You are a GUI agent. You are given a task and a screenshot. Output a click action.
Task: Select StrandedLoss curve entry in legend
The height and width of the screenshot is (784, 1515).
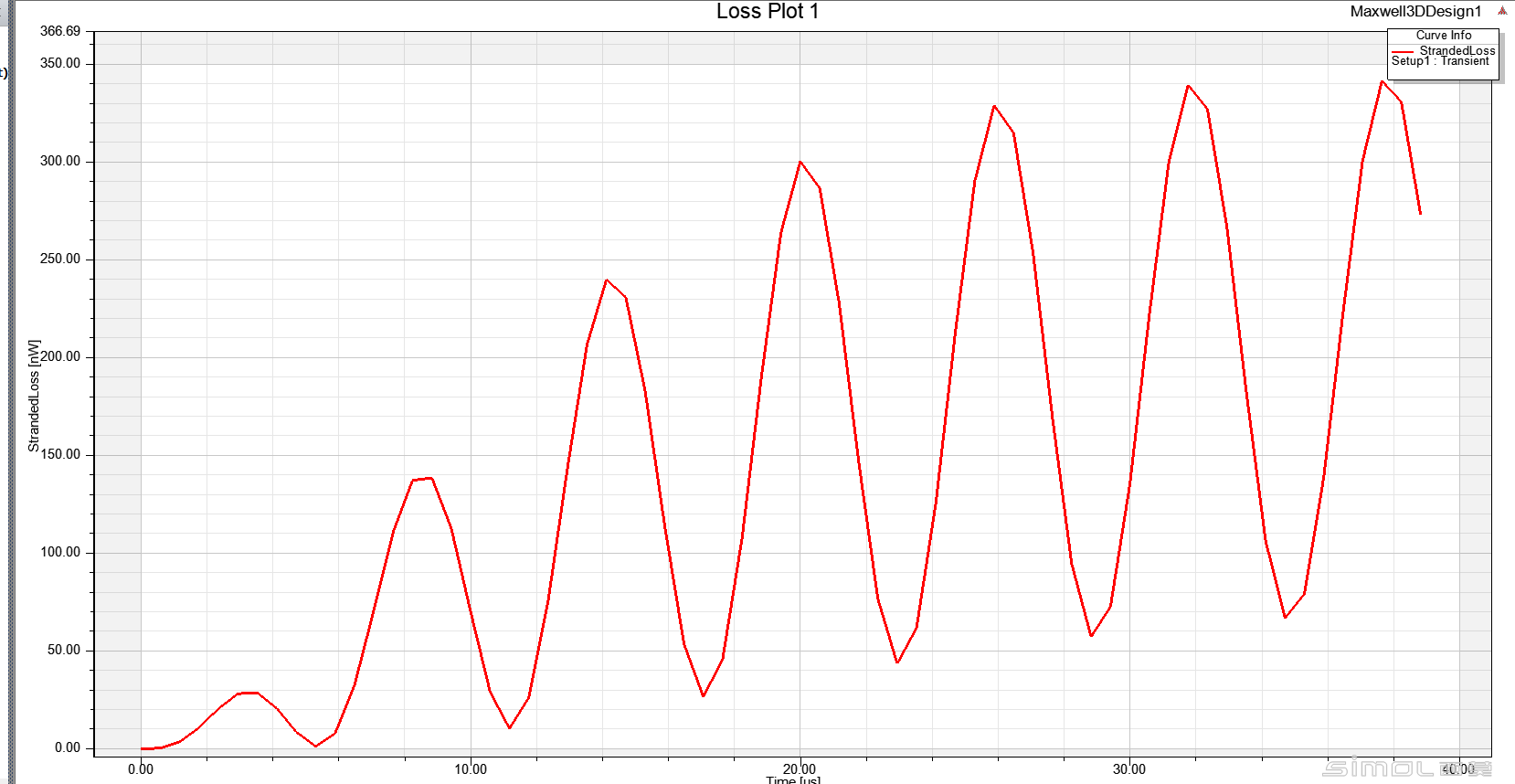click(x=1457, y=50)
